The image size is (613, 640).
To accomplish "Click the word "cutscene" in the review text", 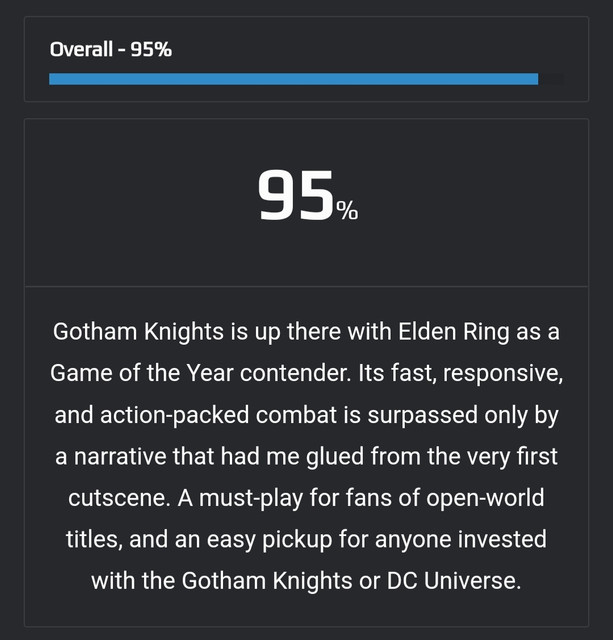I will tap(116, 498).
